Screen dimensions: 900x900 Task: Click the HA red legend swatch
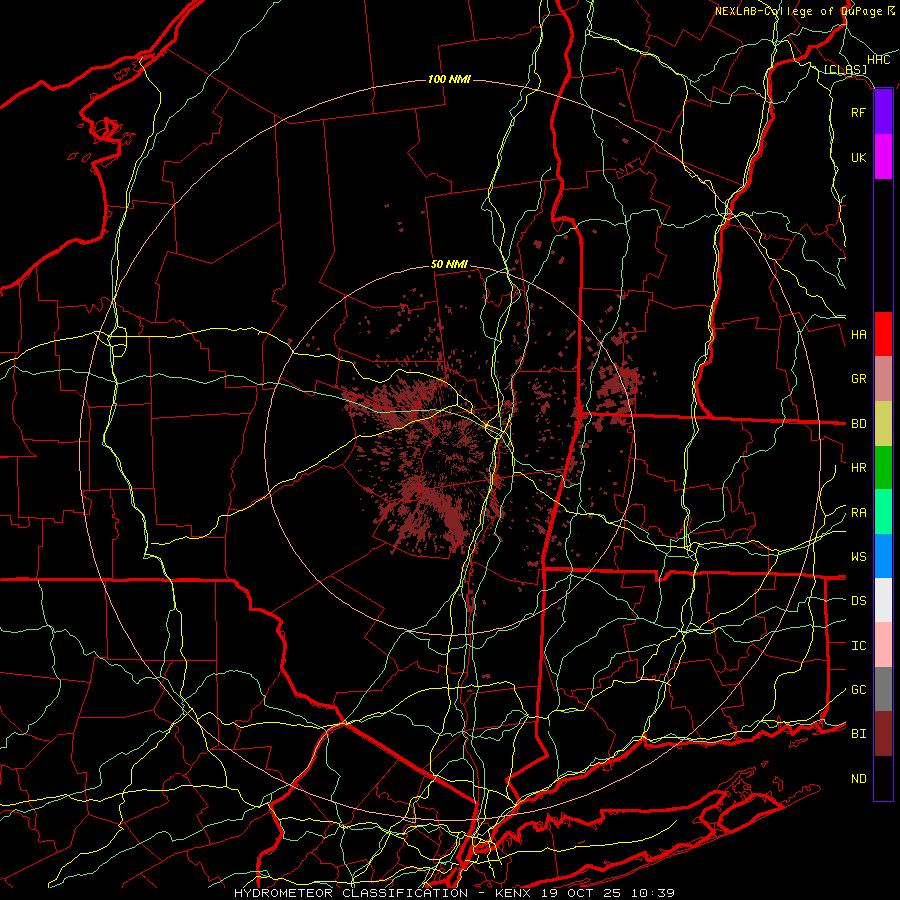click(883, 334)
